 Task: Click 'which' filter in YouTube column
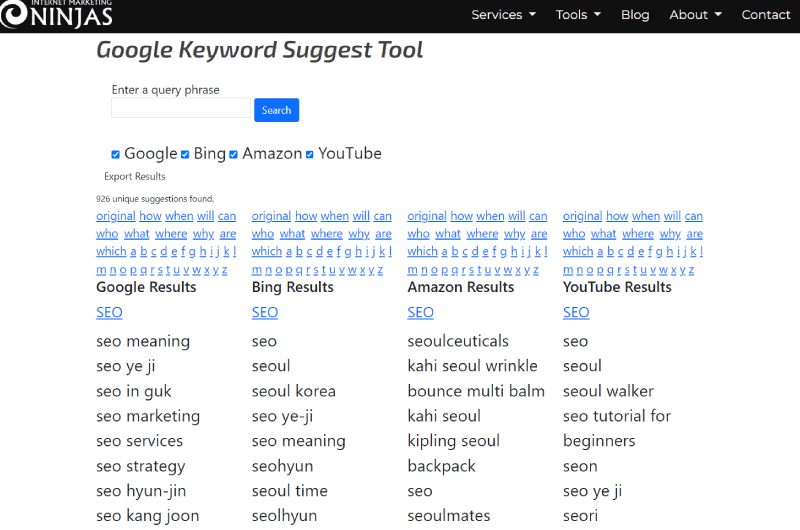(x=578, y=251)
